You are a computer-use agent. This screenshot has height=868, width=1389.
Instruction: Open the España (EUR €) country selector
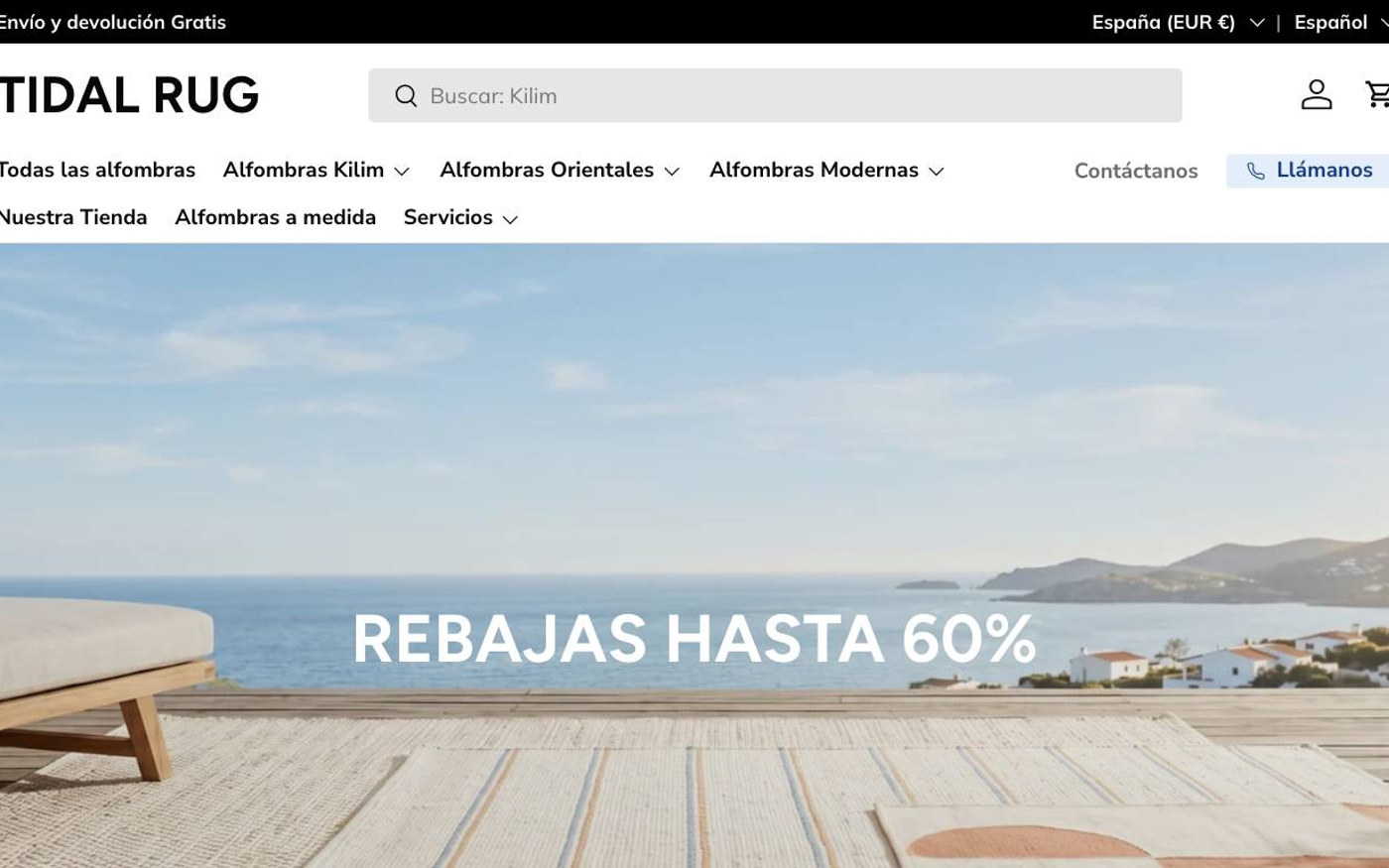tap(1179, 22)
